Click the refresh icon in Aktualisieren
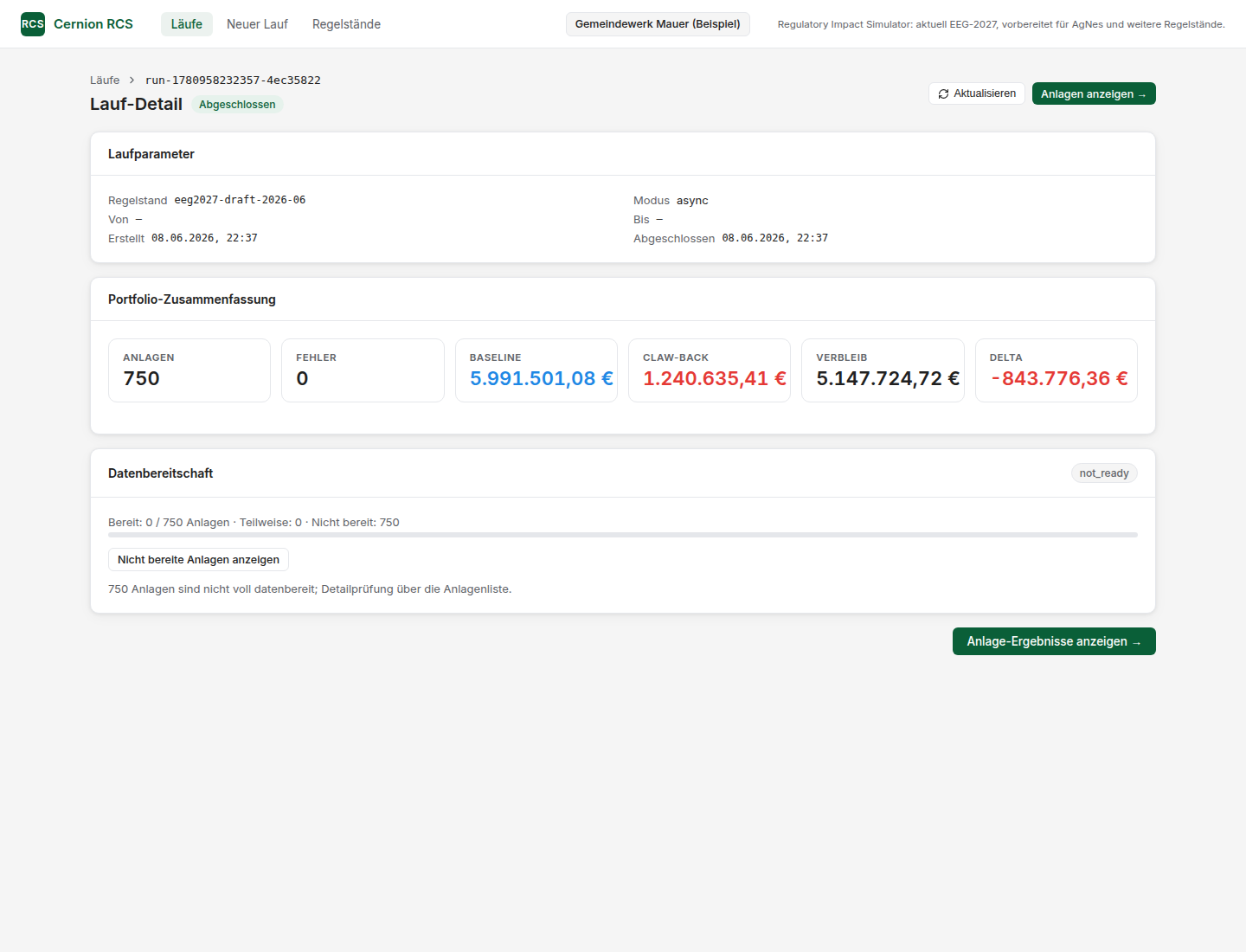The height and width of the screenshot is (952, 1246). 943,93
